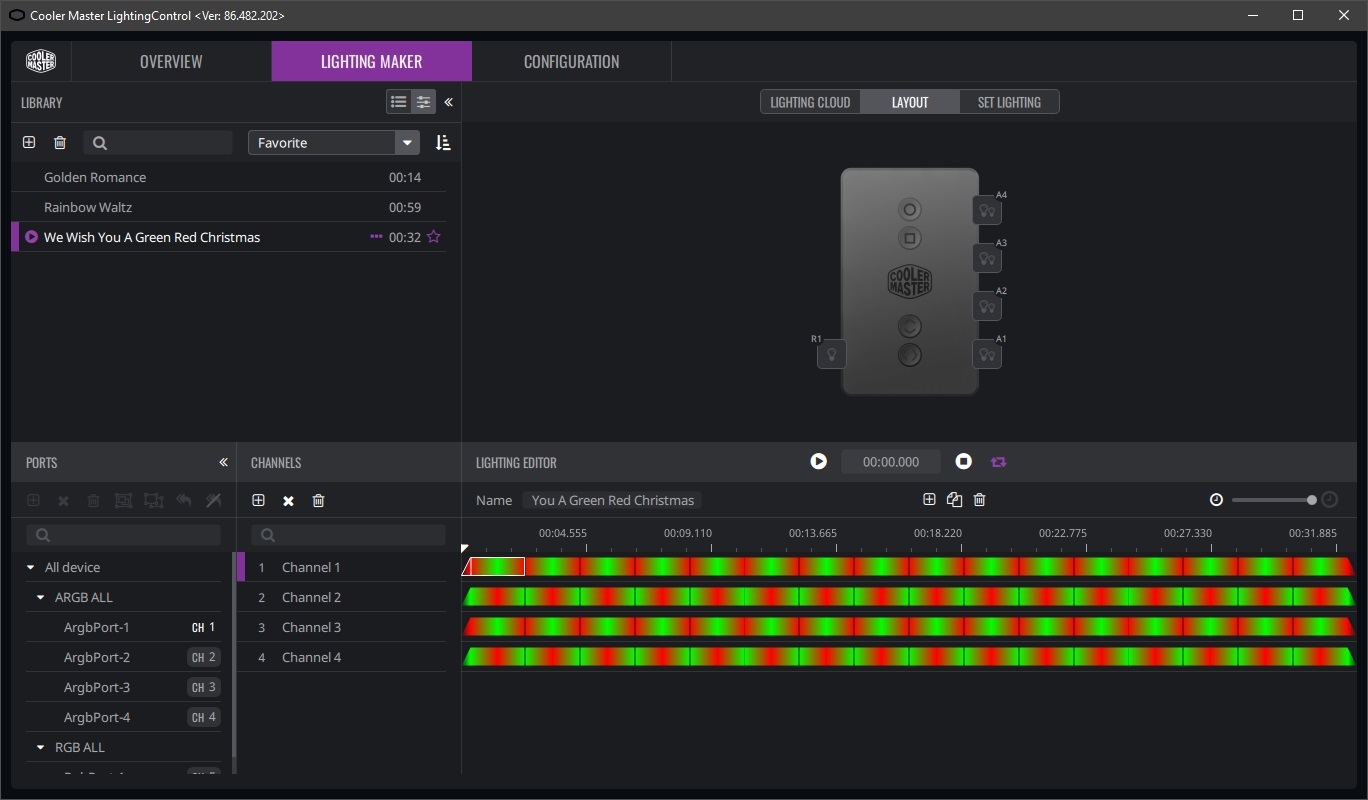Toggle loop playback
This screenshot has height=800, width=1368.
coord(998,462)
